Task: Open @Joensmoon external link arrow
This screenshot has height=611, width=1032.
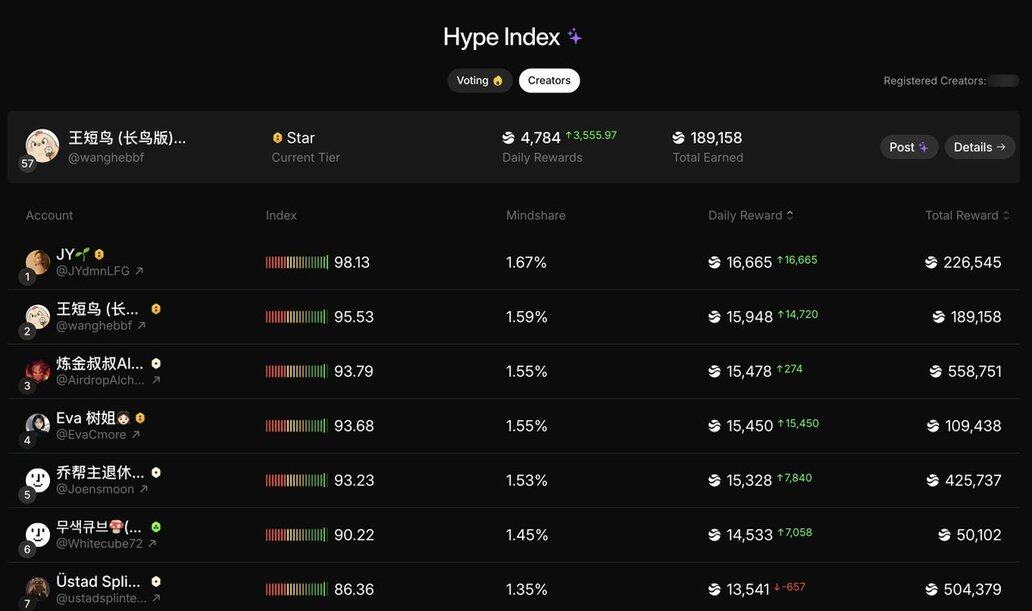Action: [144, 489]
